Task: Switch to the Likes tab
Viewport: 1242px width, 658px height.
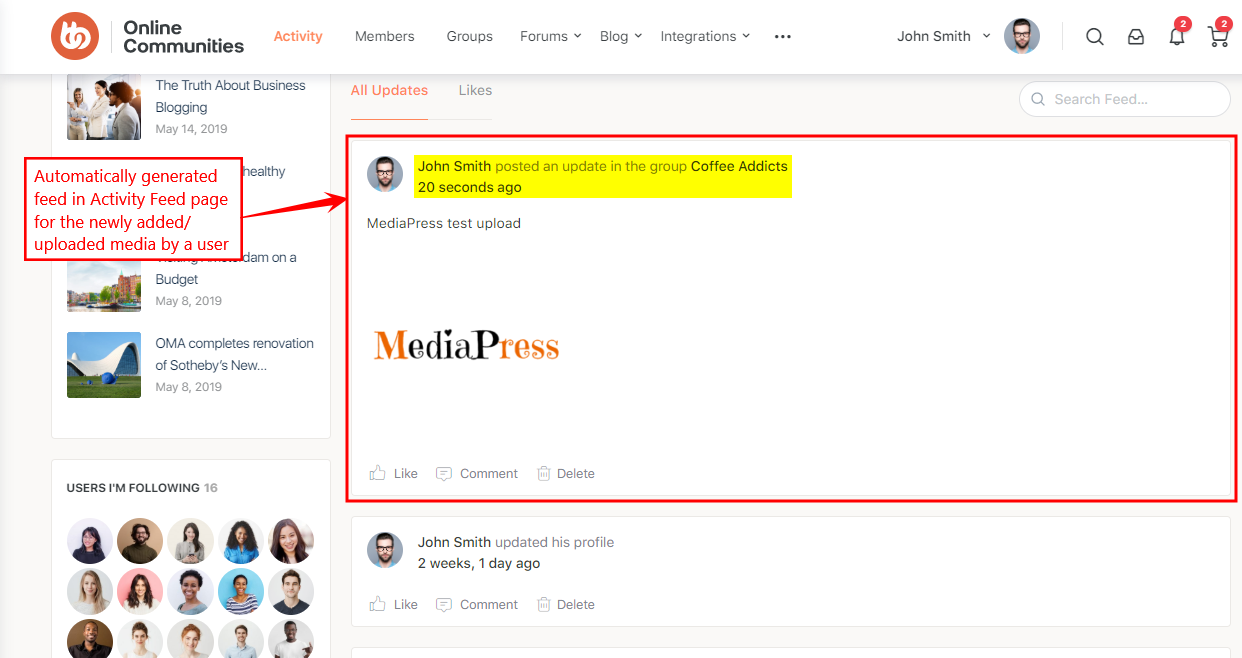Action: (x=475, y=90)
